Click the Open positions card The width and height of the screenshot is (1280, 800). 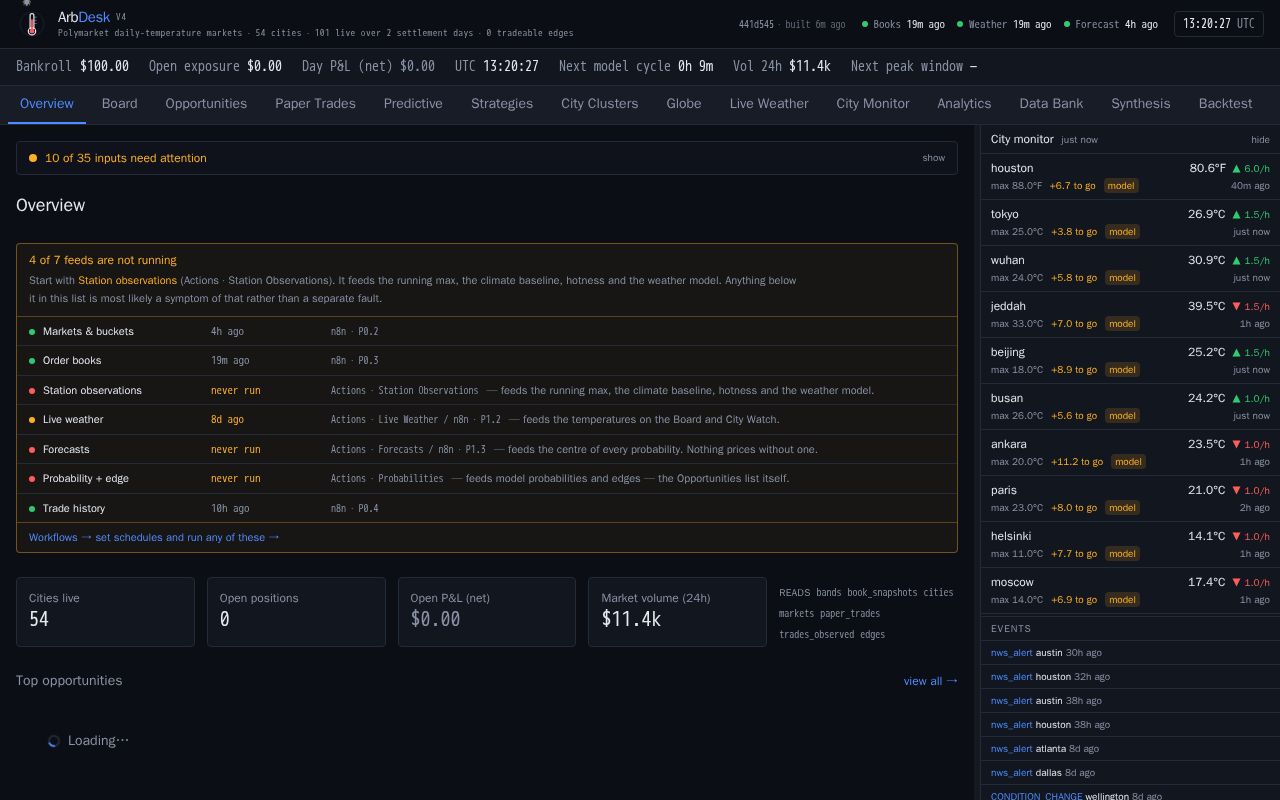click(x=296, y=612)
